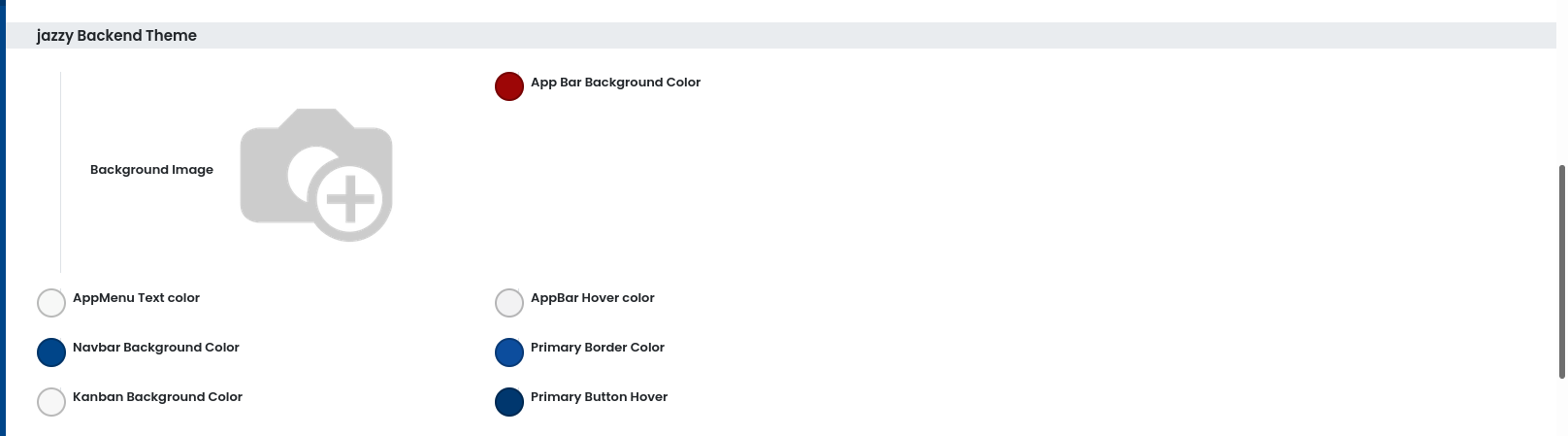Upload a background image via camera placeholder
1568x436 pixels.
point(316,175)
